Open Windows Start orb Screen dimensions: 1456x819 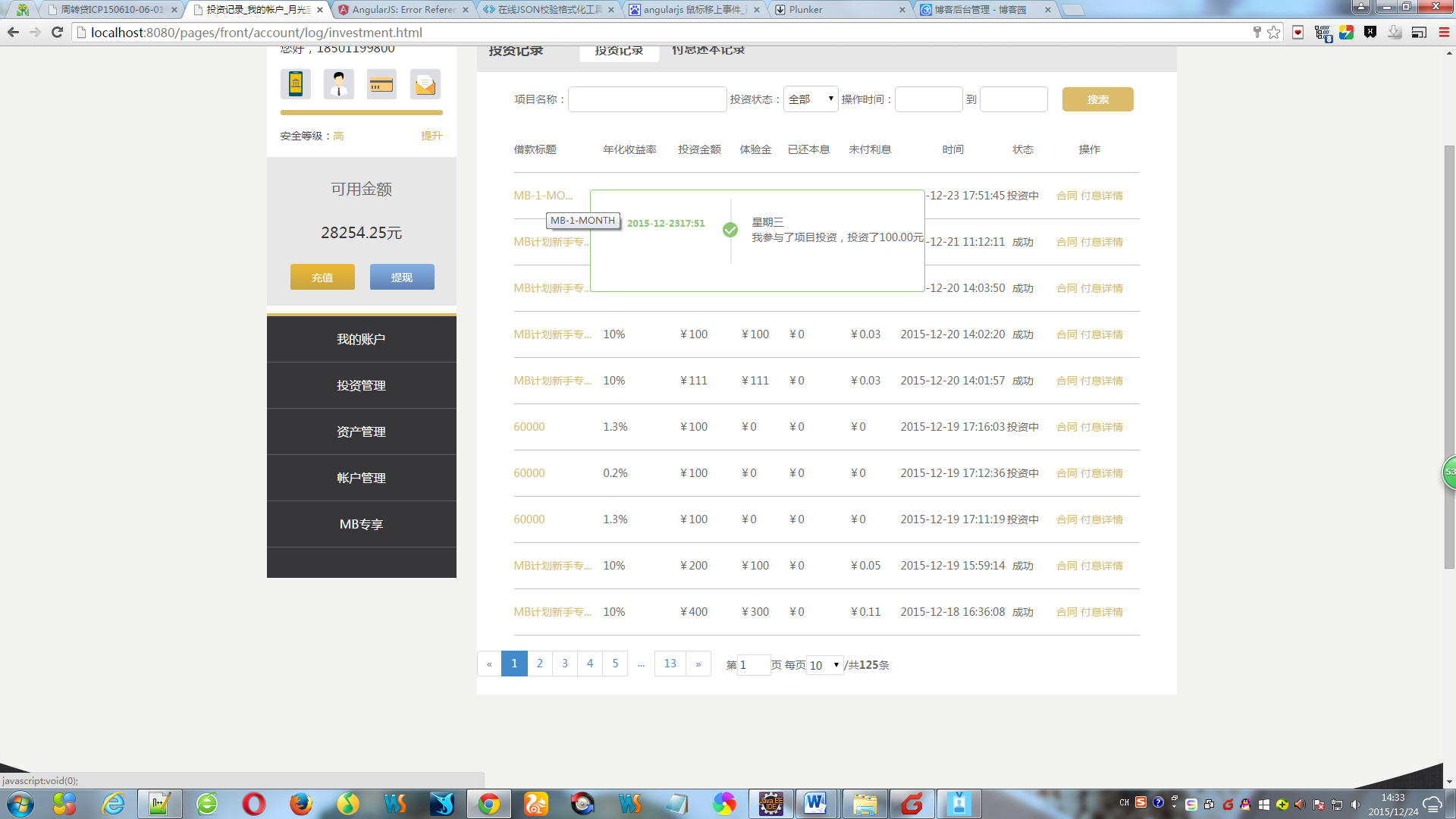tap(20, 804)
